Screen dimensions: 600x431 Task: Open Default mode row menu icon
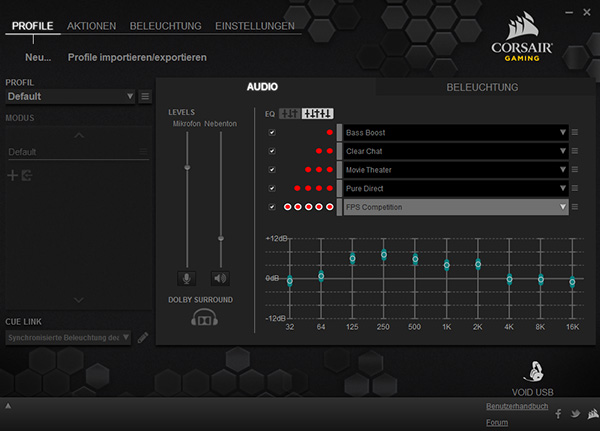[143, 152]
